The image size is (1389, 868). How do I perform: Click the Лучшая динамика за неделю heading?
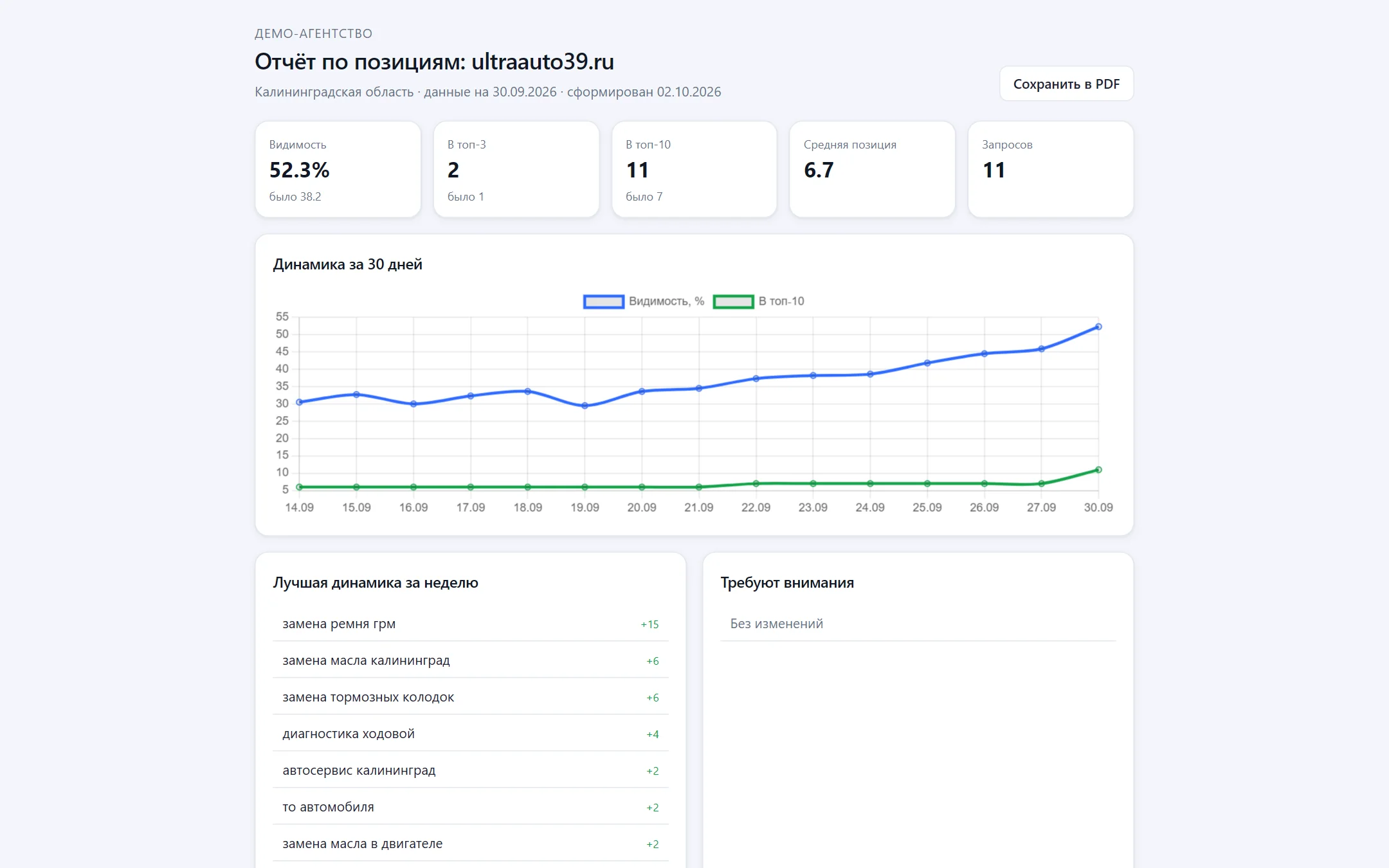pyautogui.click(x=376, y=583)
